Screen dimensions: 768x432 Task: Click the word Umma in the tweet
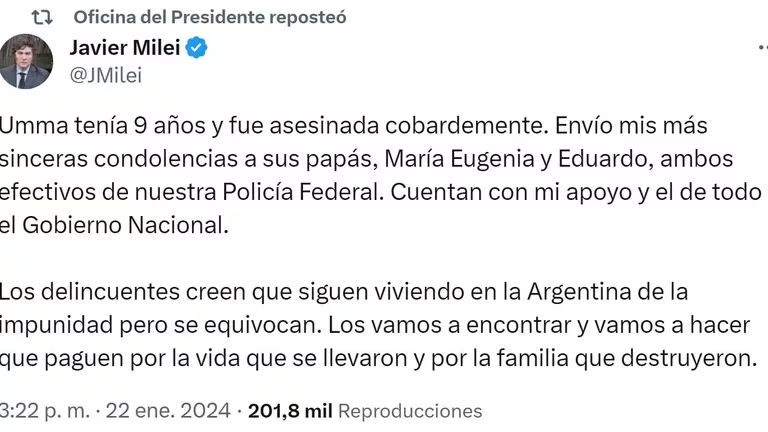pyautogui.click(x=31, y=128)
